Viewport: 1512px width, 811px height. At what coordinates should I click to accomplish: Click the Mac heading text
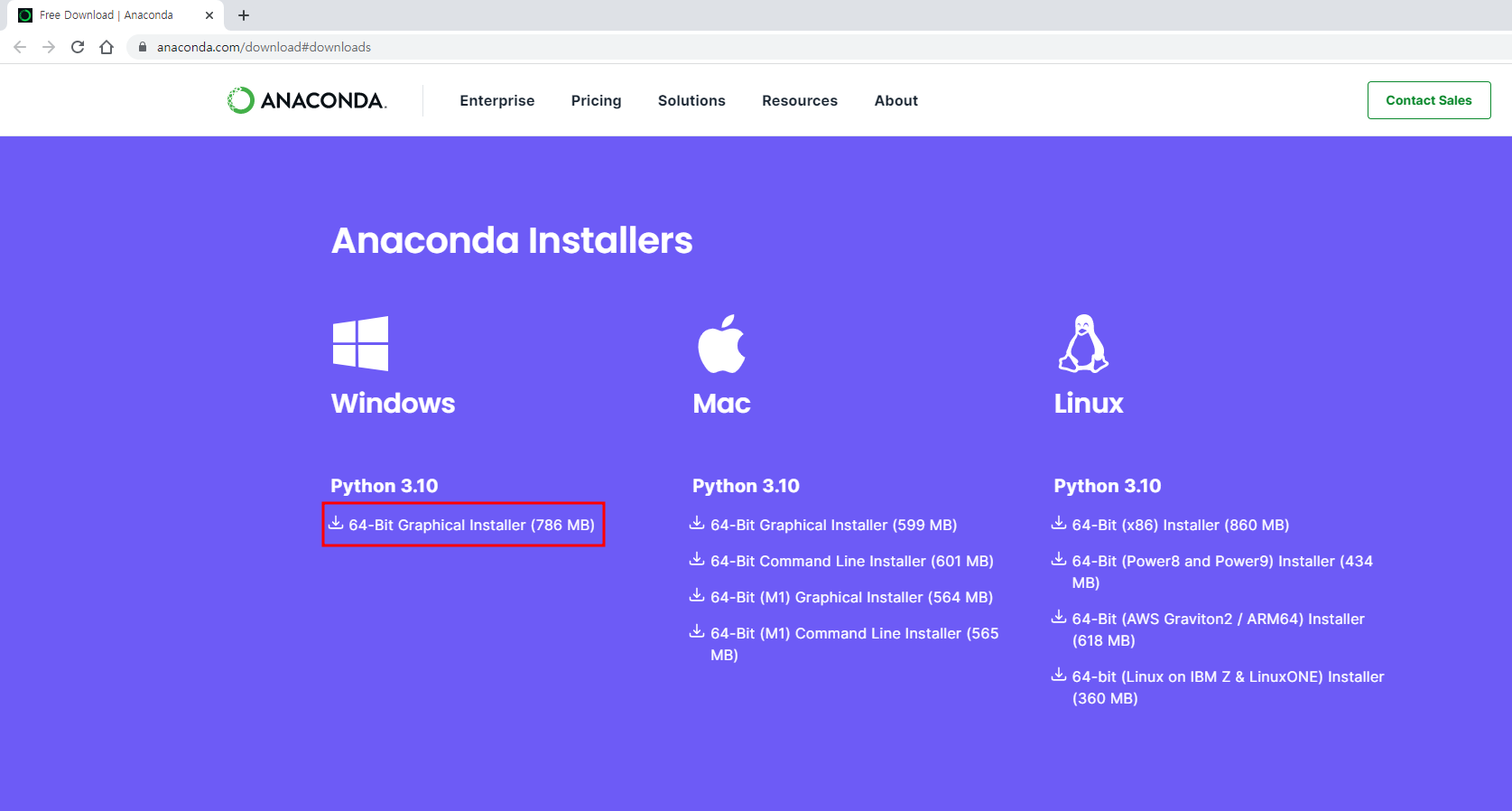(x=721, y=403)
